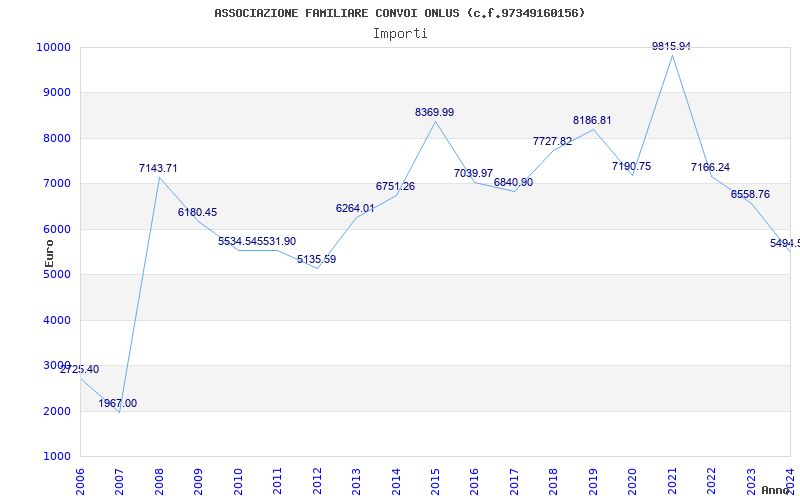Click the 2009 x-axis year label
800x500 pixels.
pyautogui.click(x=198, y=481)
